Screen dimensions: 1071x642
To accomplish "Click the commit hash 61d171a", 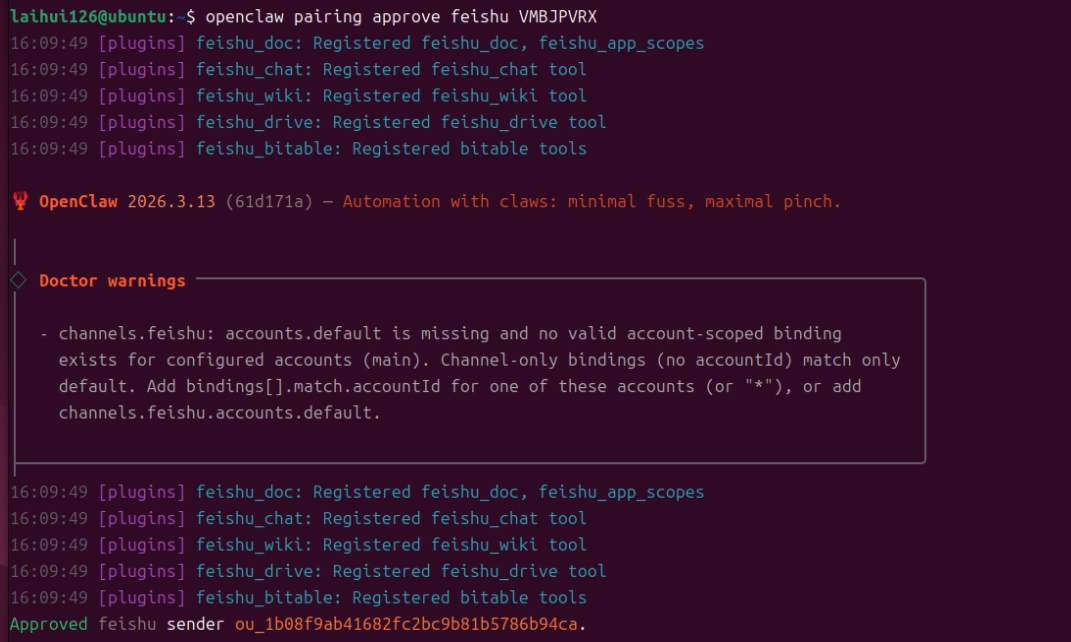I will (269, 202).
